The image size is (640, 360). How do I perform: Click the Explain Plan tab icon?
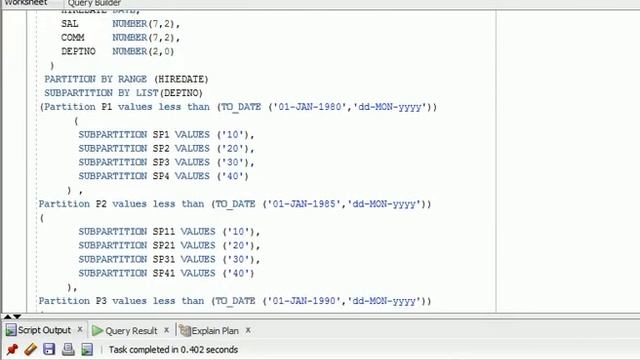tap(185, 331)
